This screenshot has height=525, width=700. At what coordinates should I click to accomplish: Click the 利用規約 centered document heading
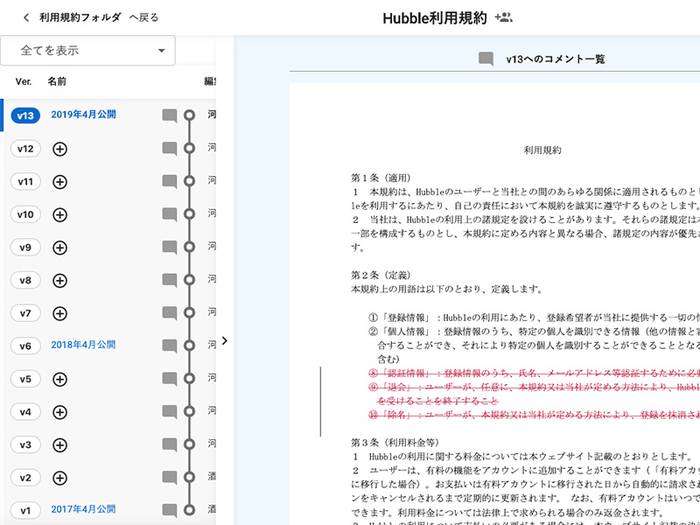542,150
